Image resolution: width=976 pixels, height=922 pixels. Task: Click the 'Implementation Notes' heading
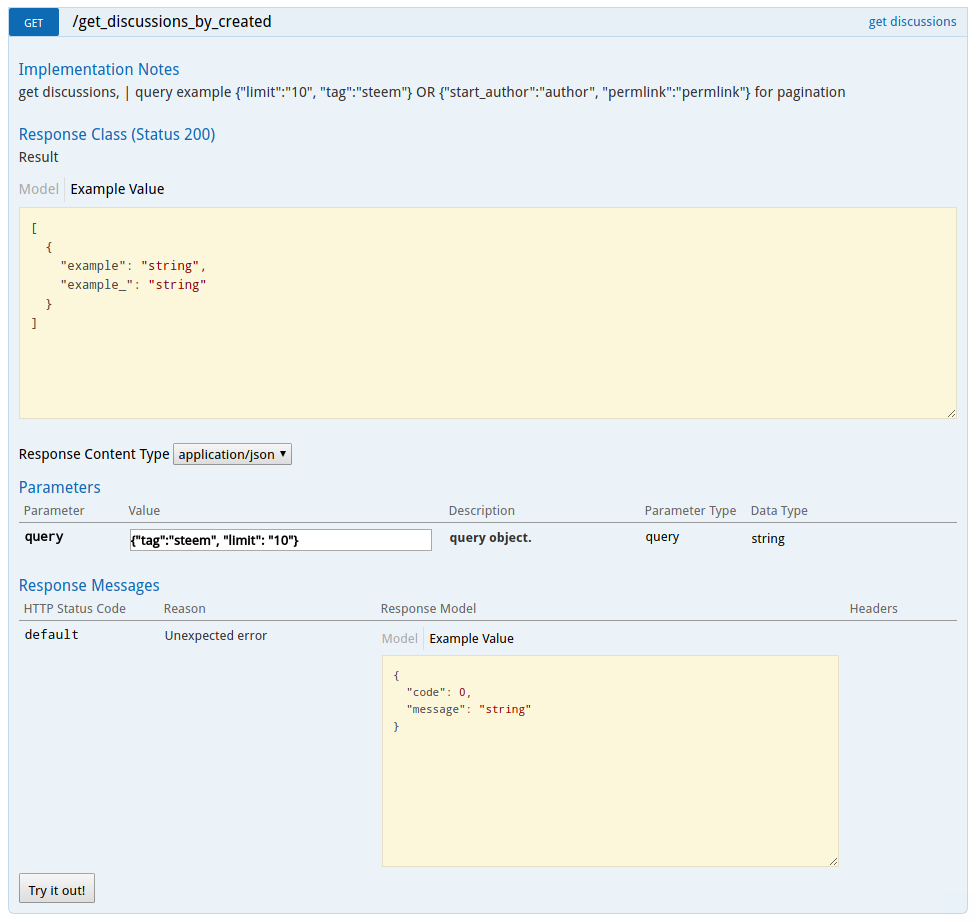(x=99, y=69)
